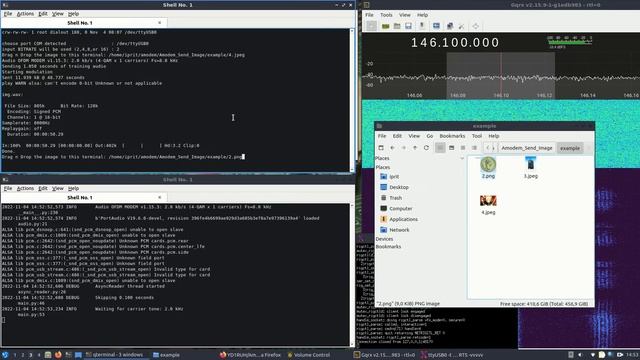Toggle Gqrx remote control monitor icon

[436, 26]
